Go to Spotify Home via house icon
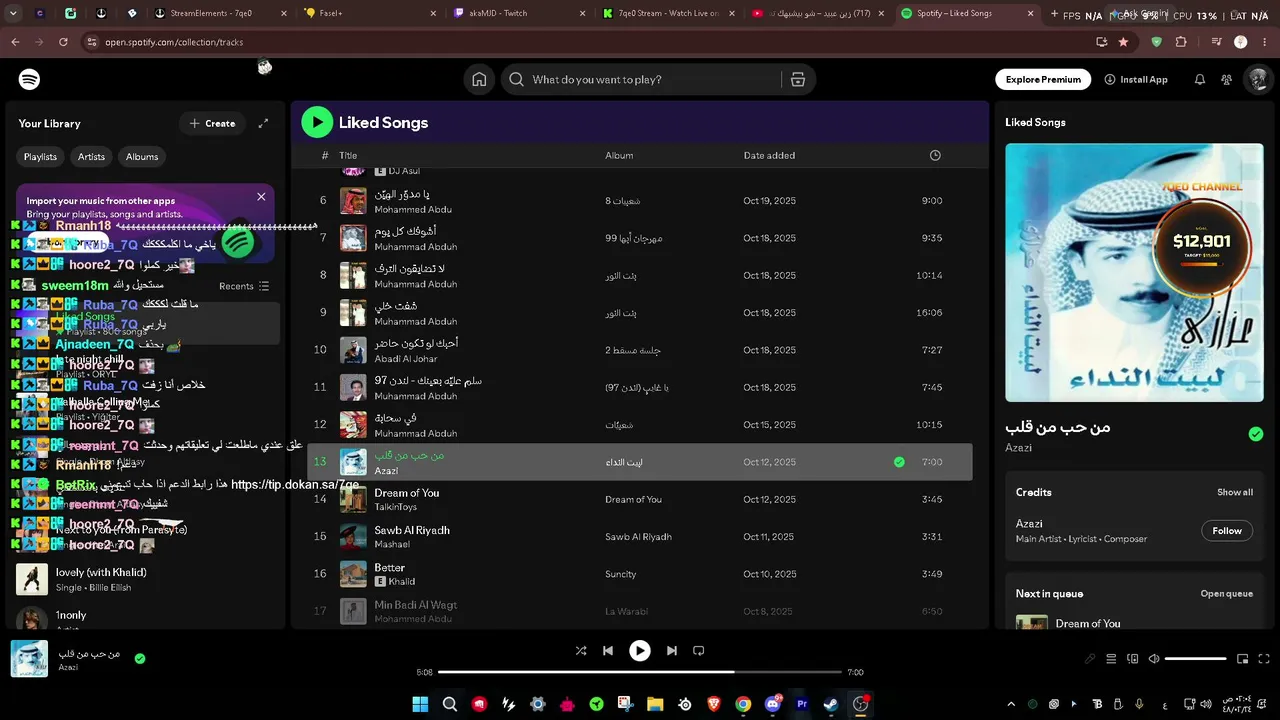The height and width of the screenshot is (720, 1280). [x=479, y=80]
